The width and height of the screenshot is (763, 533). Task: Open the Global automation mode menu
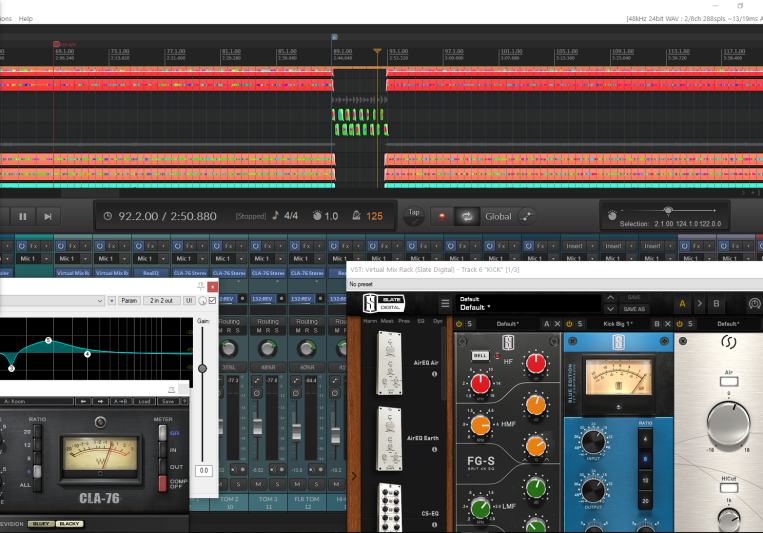click(498, 217)
